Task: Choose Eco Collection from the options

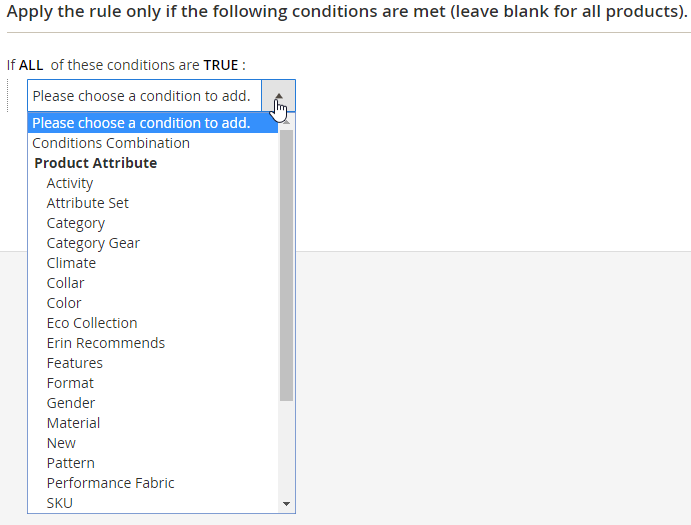Action: pos(92,323)
